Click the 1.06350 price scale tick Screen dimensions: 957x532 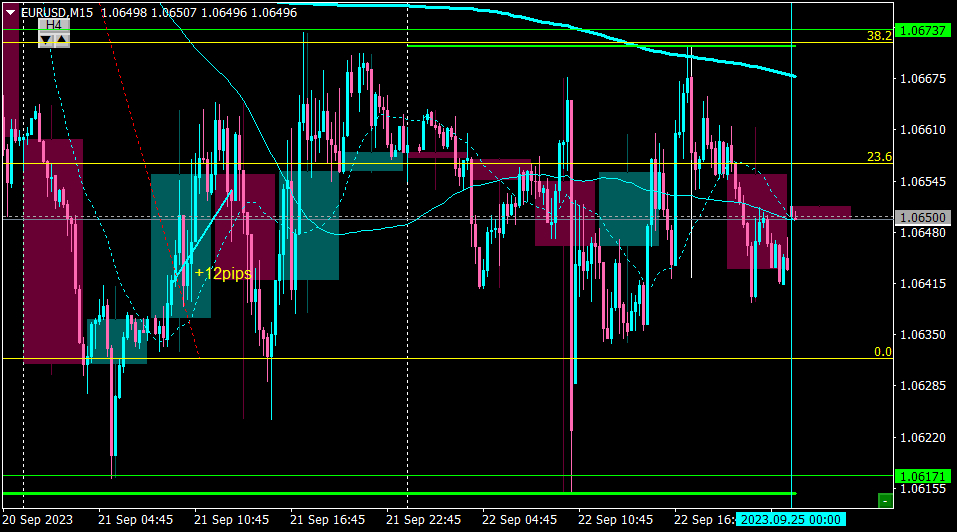pyautogui.click(x=923, y=334)
